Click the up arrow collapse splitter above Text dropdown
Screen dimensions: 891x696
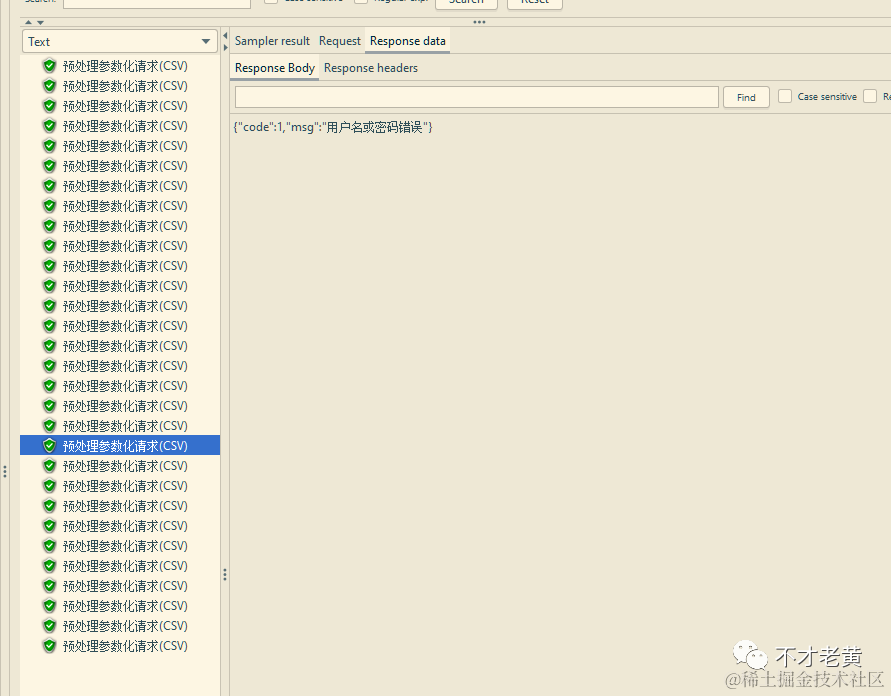coord(28,22)
